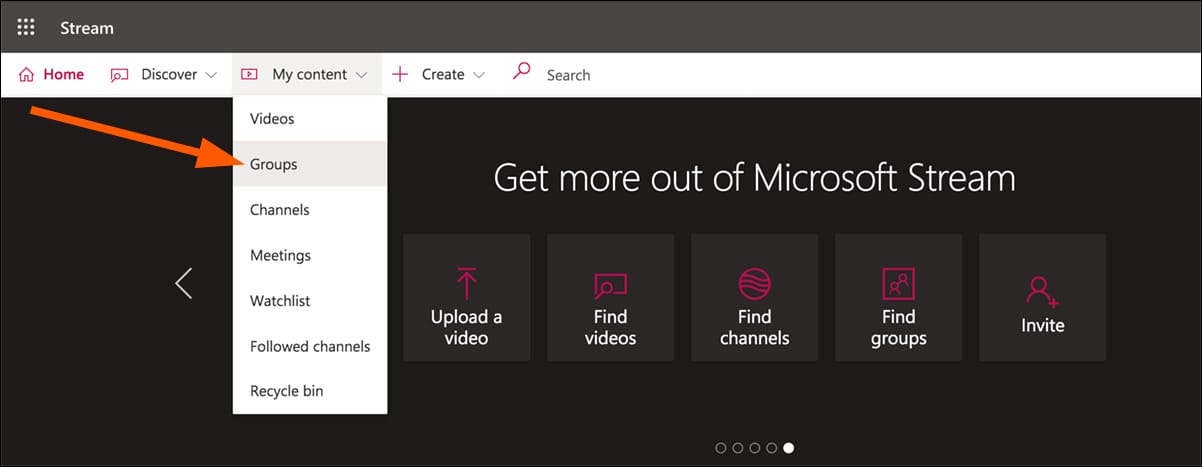This screenshot has height=467, width=1202.
Task: Open the Find groups tile
Action: click(x=898, y=297)
